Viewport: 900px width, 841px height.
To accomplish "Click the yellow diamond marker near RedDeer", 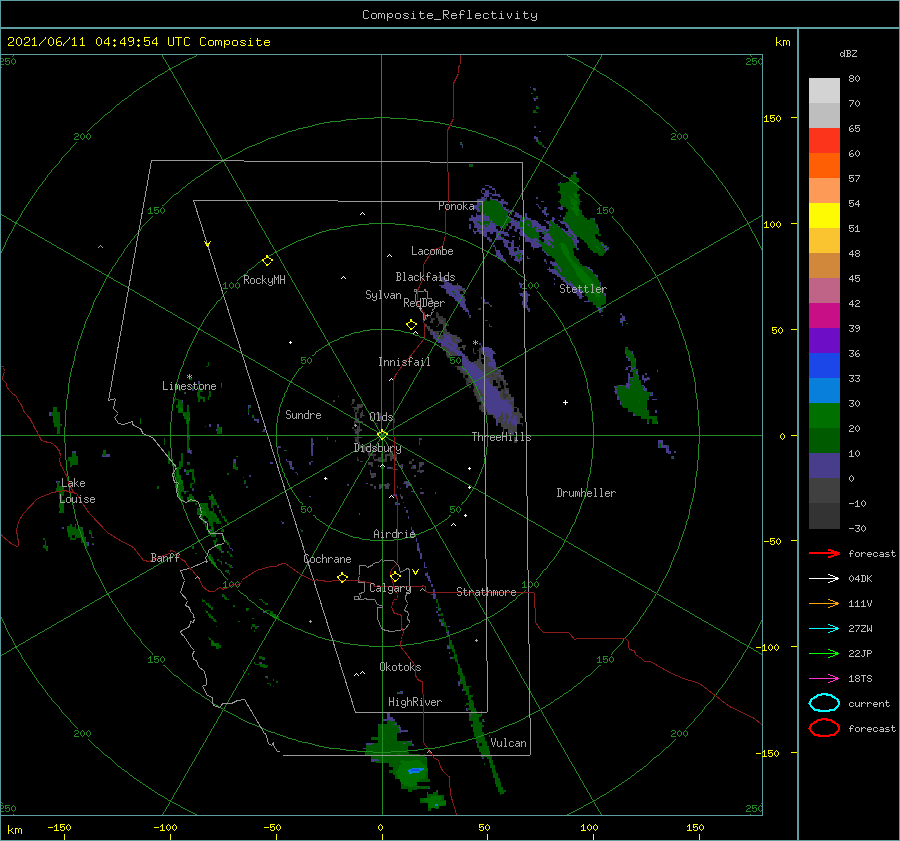I will [x=411, y=325].
